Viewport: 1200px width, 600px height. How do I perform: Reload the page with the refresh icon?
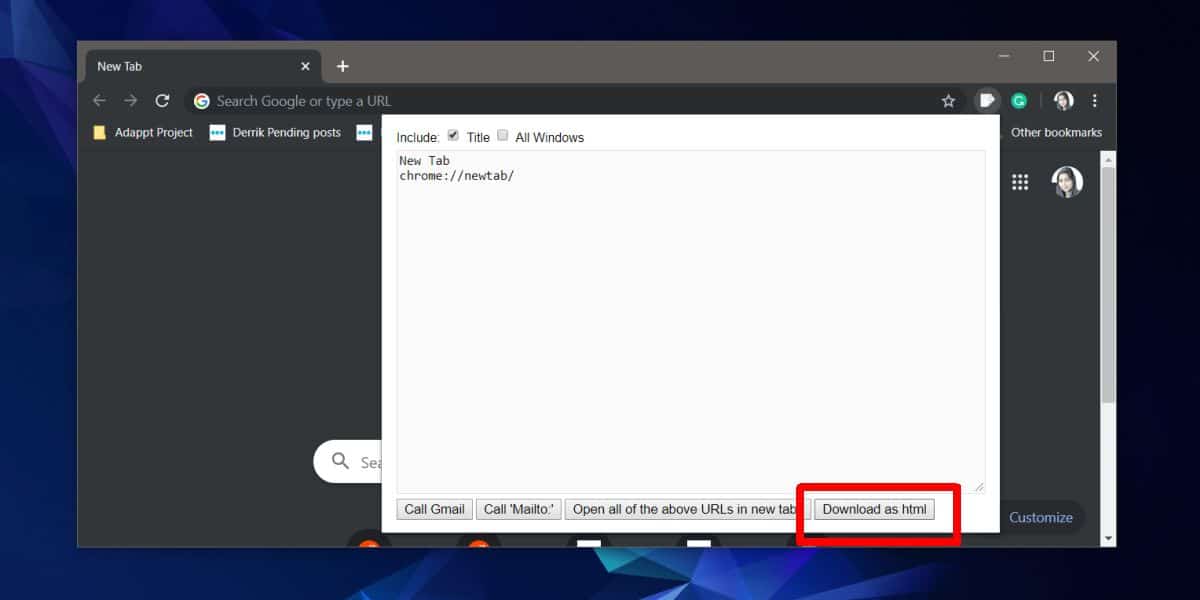click(162, 101)
